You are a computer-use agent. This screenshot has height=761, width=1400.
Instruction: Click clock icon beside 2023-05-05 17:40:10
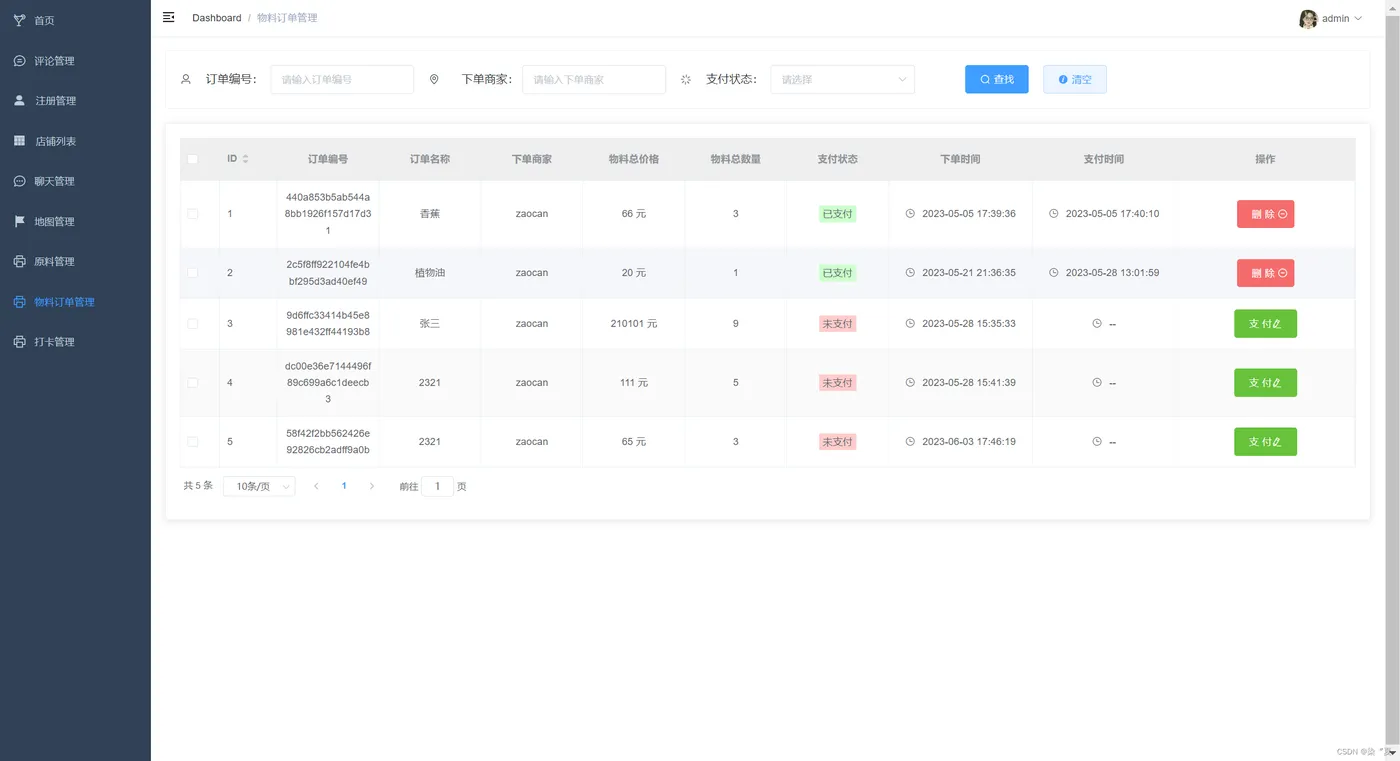point(1054,214)
